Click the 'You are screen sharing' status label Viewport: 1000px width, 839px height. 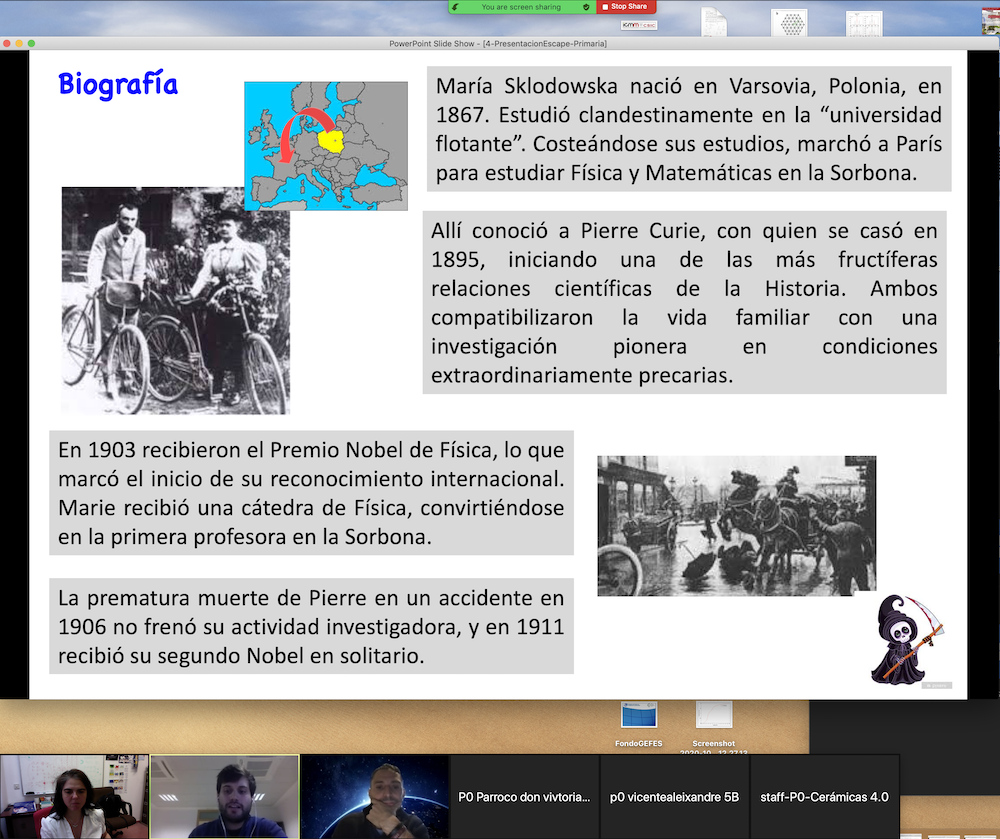click(521, 7)
